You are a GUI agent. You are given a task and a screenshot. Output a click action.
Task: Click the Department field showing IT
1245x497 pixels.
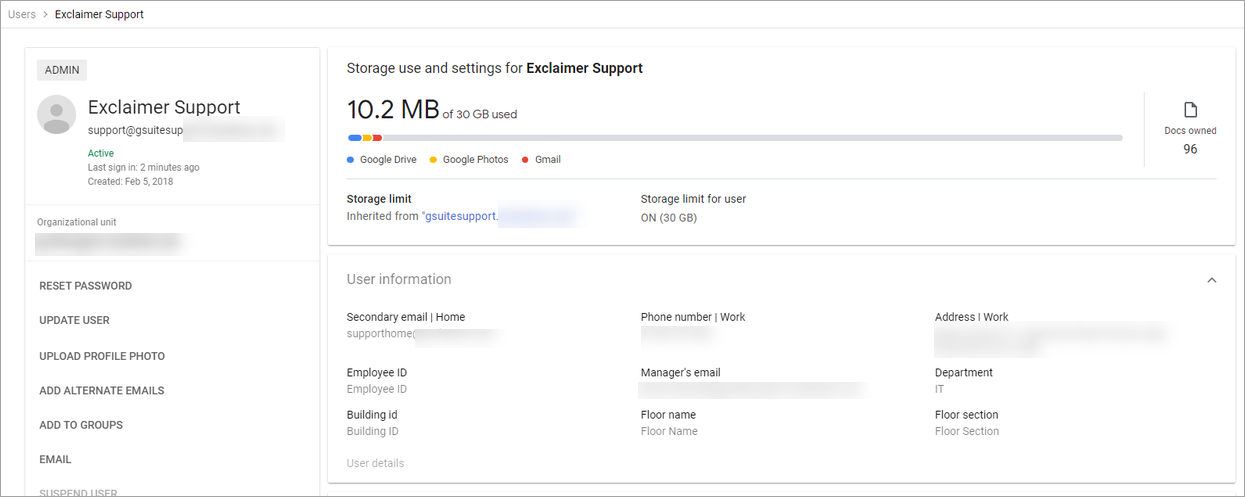click(940, 389)
